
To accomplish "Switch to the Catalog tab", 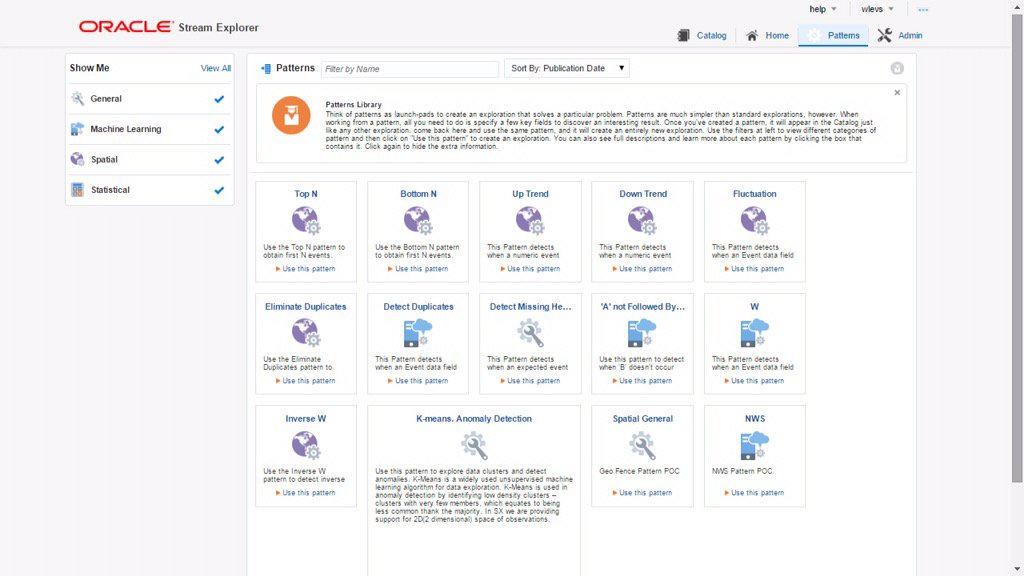I will coord(702,35).
